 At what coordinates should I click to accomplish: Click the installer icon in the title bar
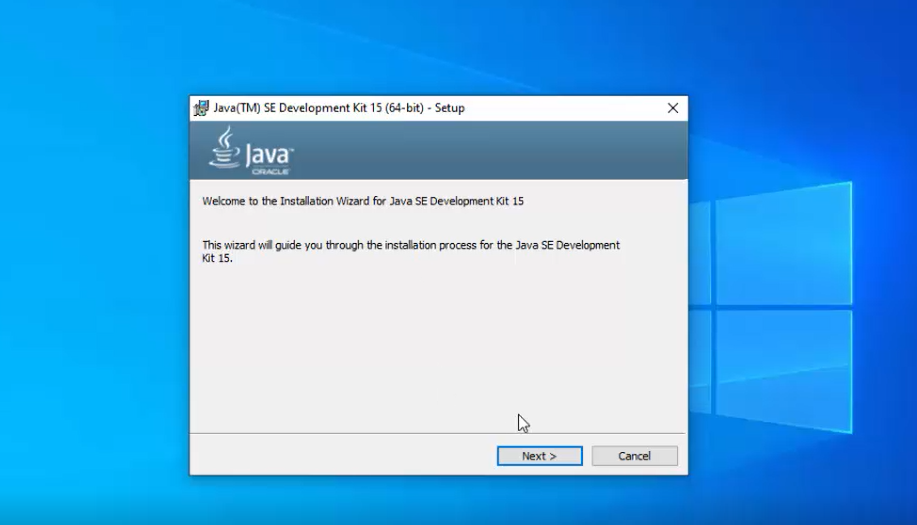tap(201, 108)
